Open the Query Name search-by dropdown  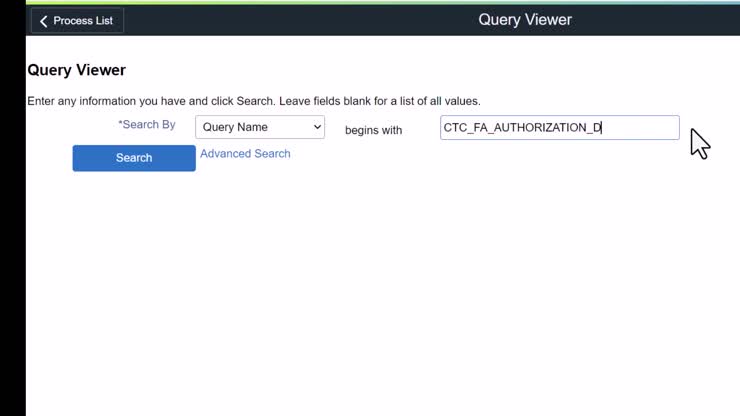coord(260,127)
